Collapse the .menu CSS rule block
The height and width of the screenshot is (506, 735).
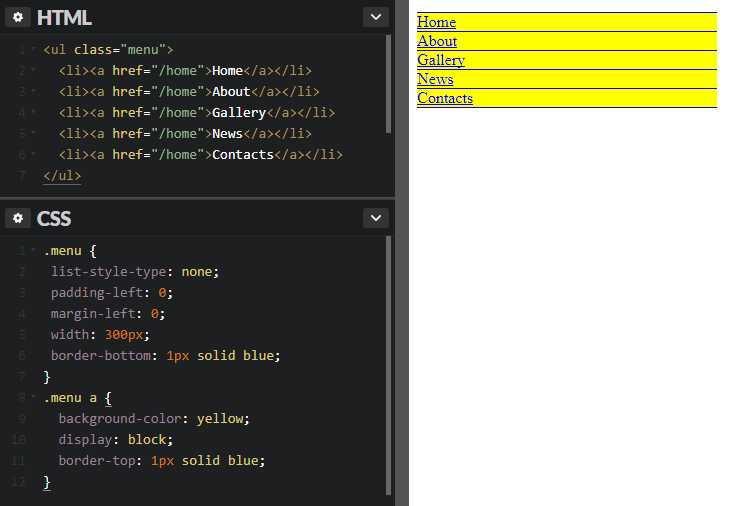point(33,251)
